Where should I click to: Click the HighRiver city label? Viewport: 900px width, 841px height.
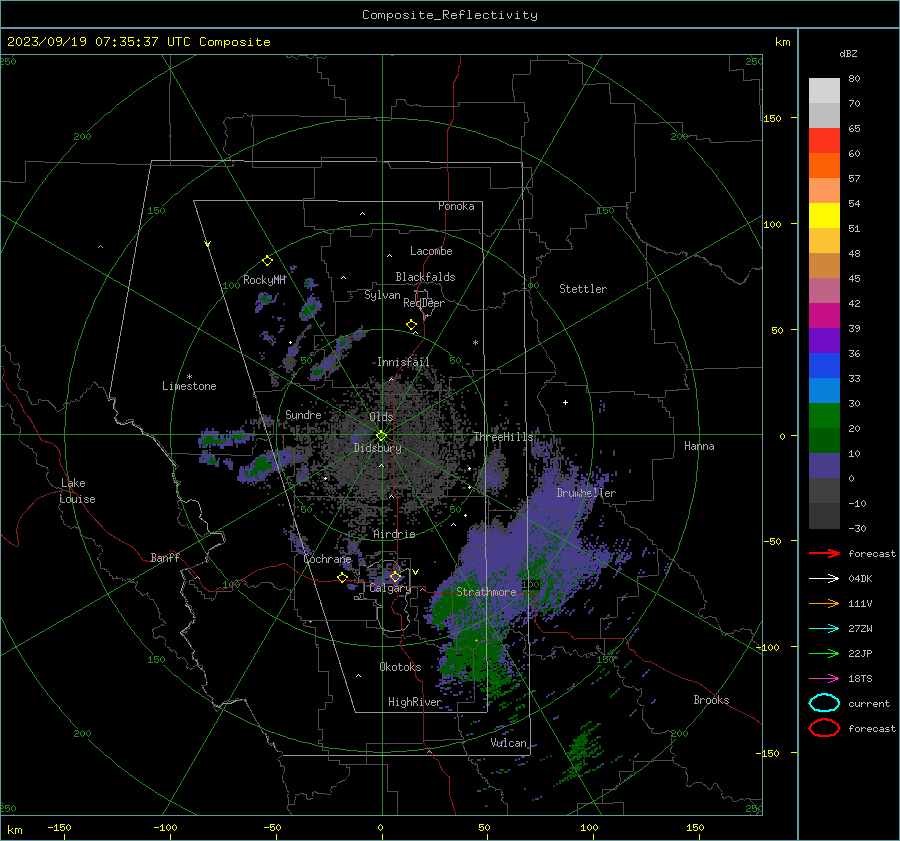415,702
